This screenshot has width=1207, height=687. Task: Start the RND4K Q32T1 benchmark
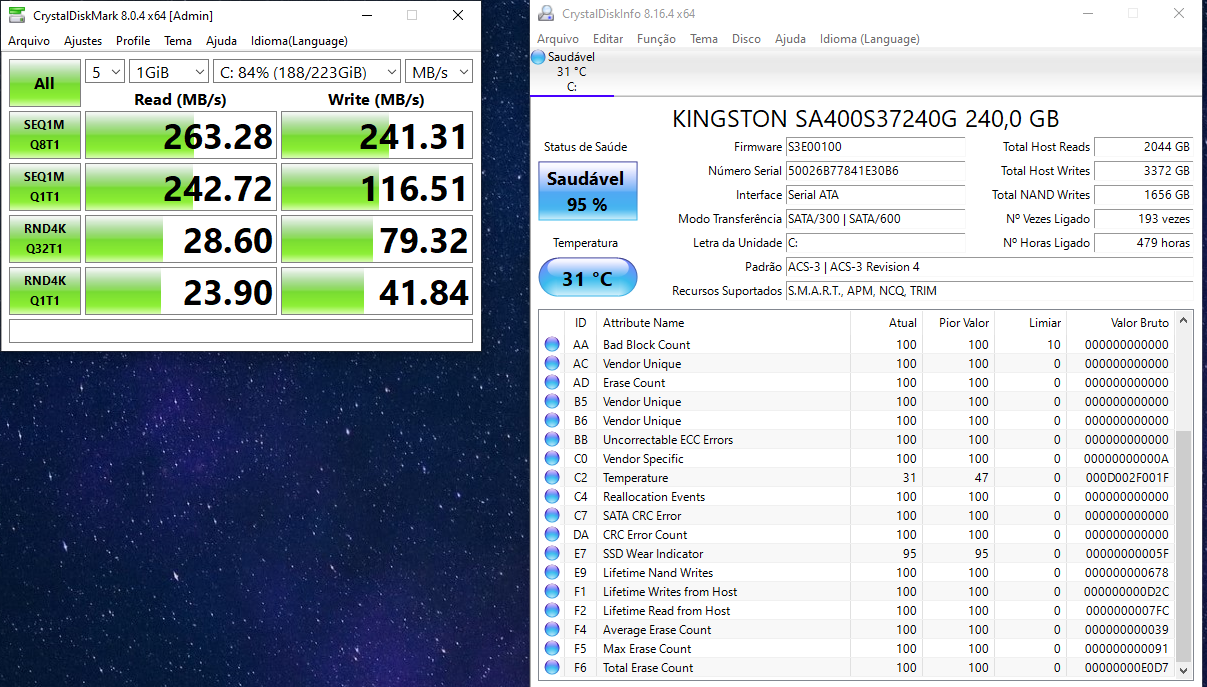pyautogui.click(x=45, y=239)
